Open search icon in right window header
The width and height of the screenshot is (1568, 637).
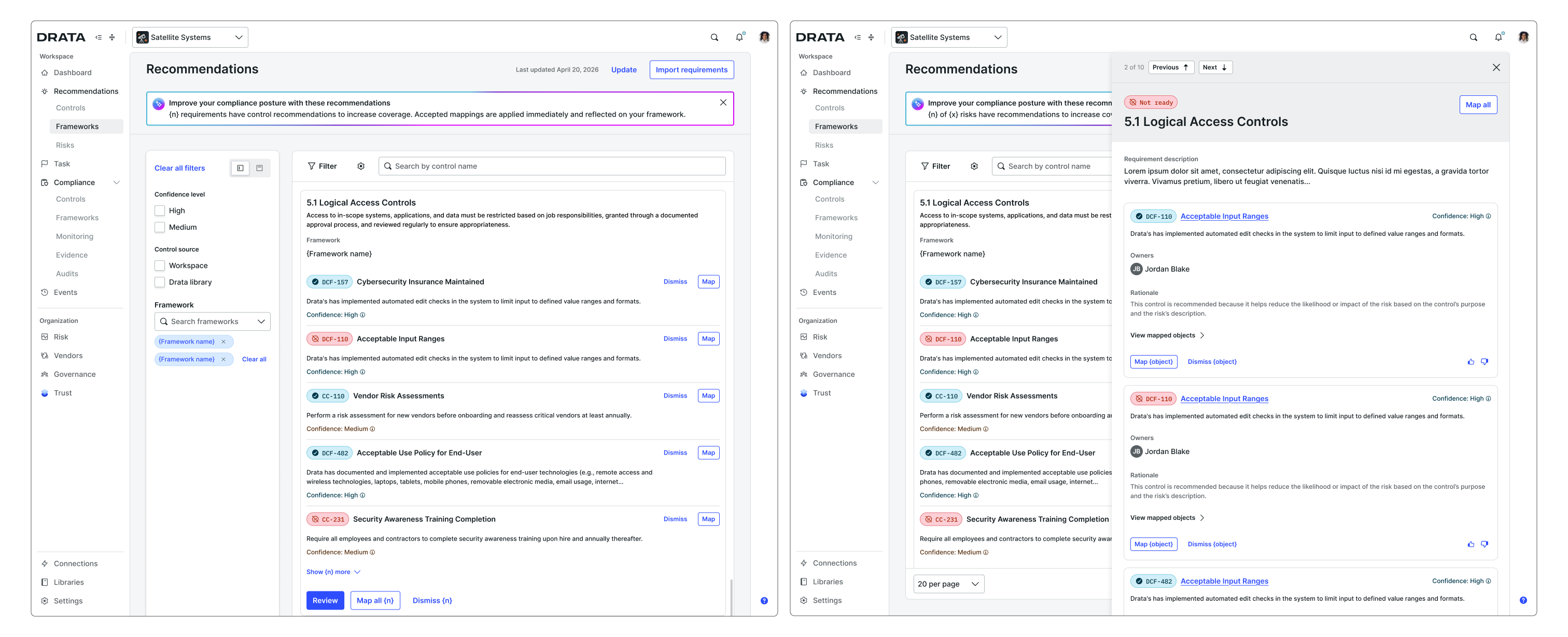pyautogui.click(x=1473, y=37)
